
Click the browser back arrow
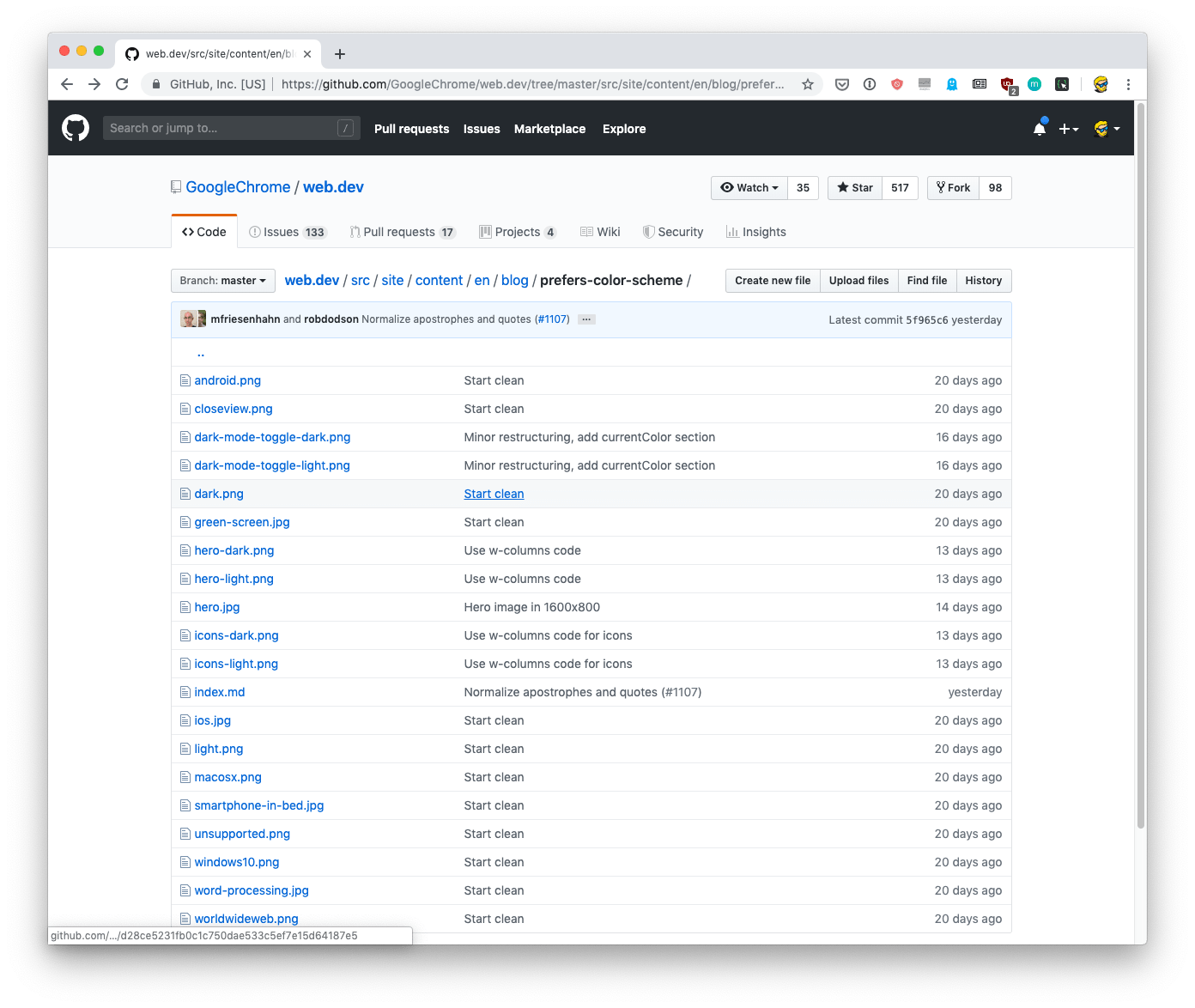[x=66, y=84]
